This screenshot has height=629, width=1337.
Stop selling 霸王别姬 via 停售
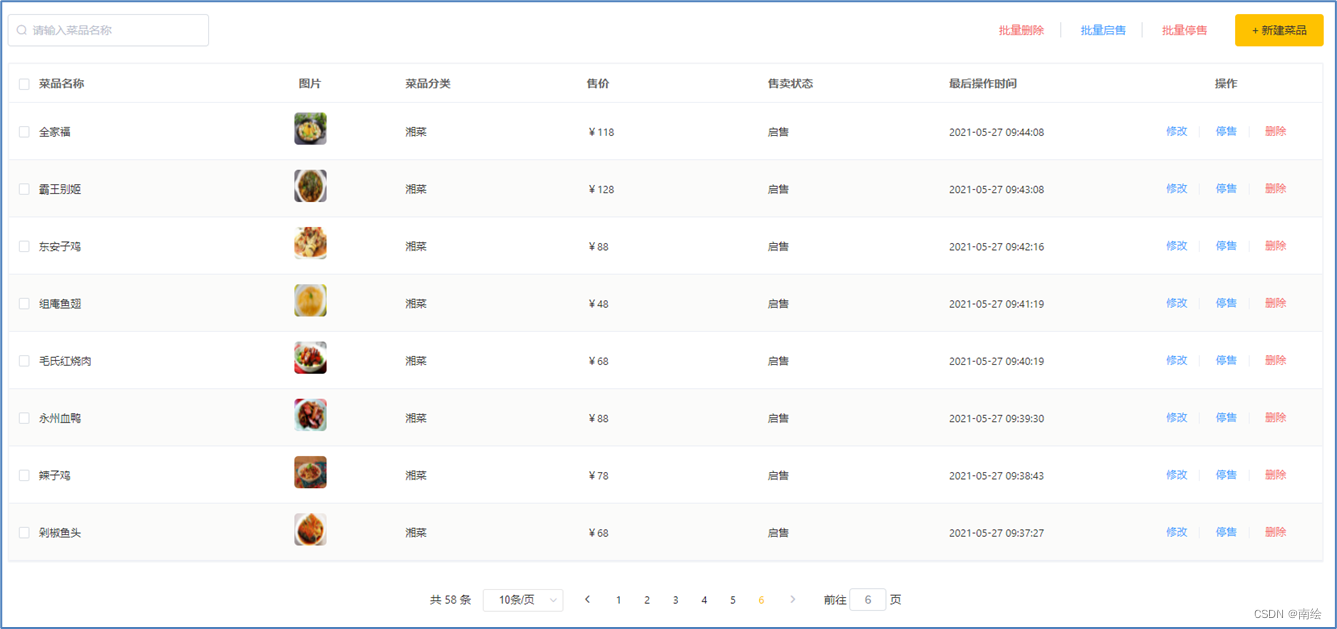click(1226, 188)
